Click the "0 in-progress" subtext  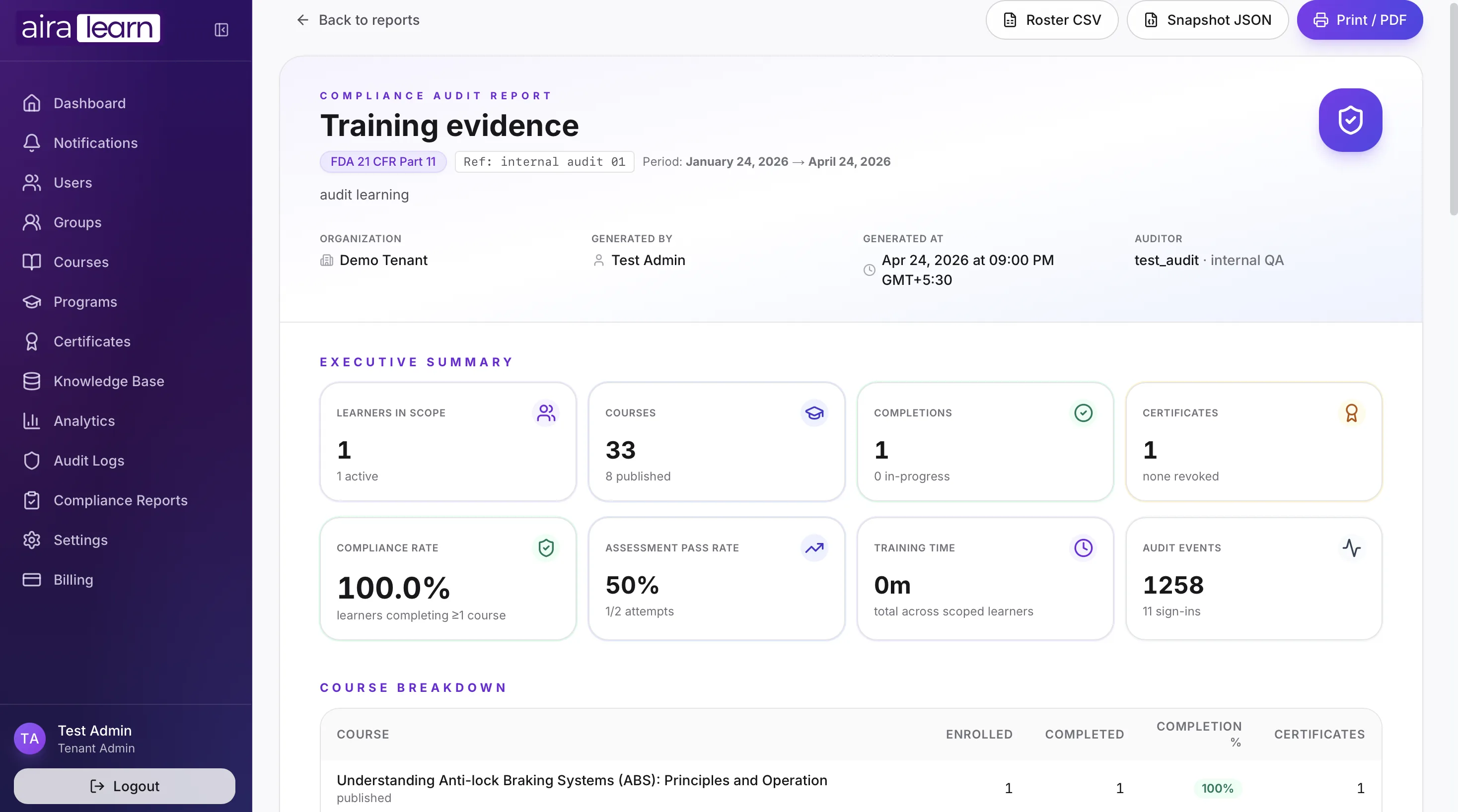[x=912, y=476]
